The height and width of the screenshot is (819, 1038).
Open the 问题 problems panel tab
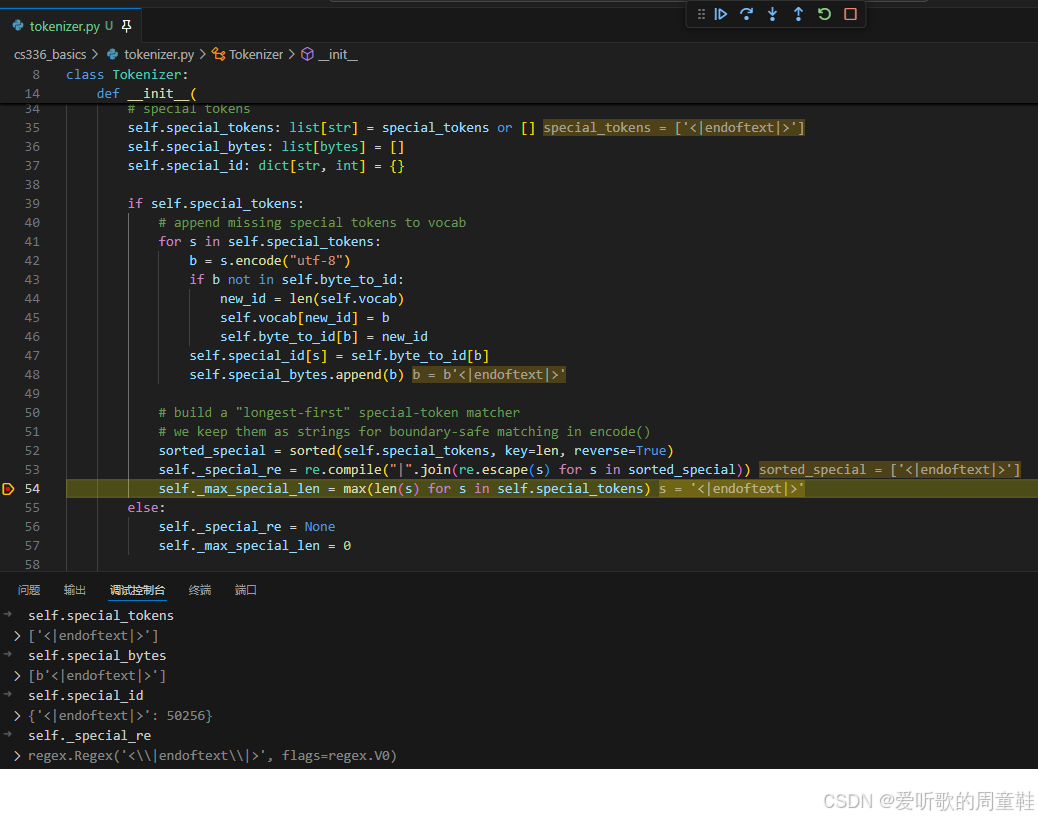coord(28,590)
